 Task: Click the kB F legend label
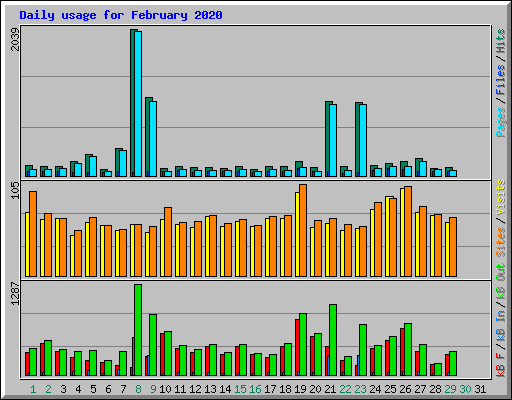tap(501, 365)
